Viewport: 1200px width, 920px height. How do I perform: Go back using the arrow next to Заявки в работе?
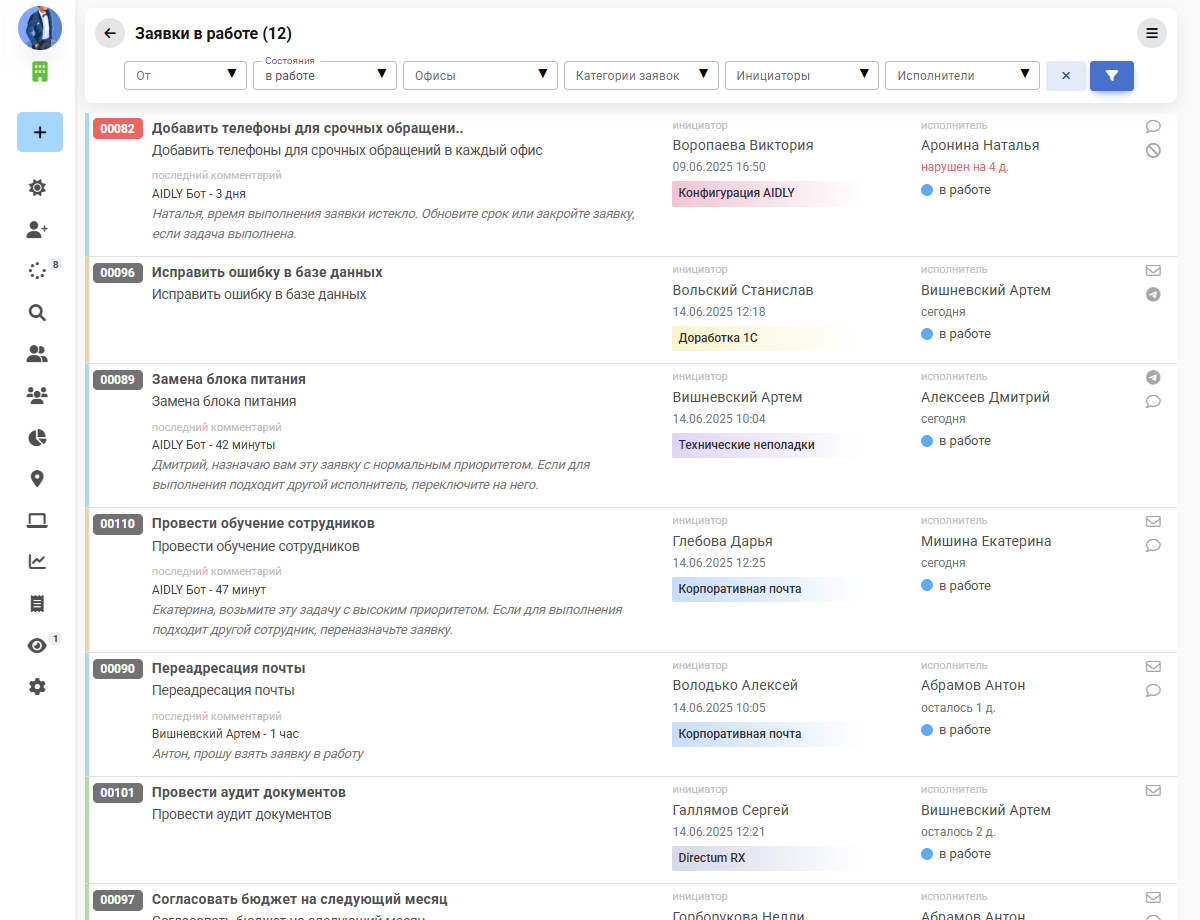click(110, 33)
